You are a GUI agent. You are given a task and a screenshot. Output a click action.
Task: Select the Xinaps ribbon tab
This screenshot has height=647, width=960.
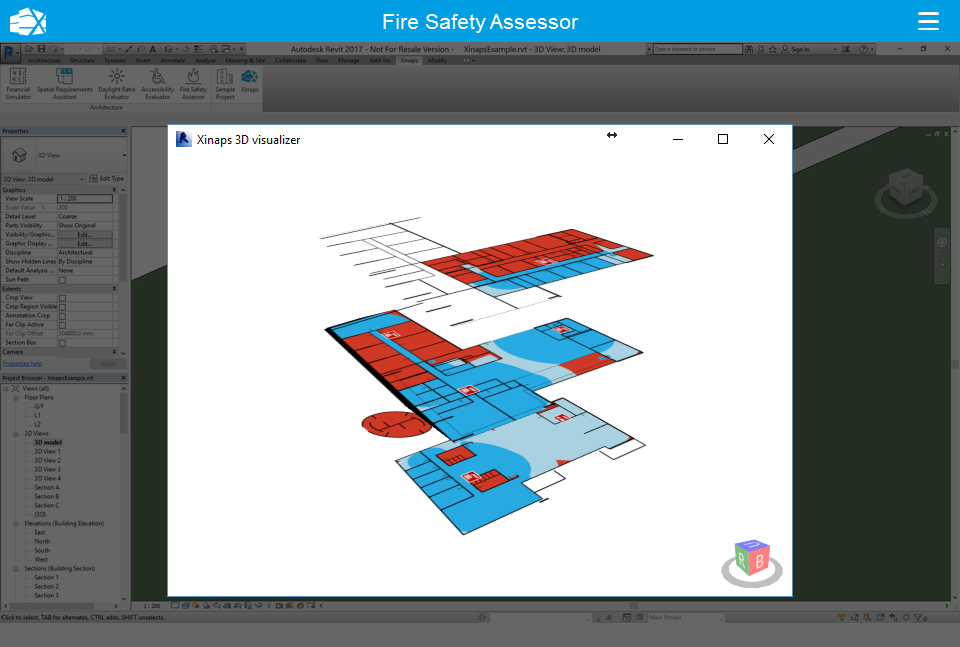point(409,61)
